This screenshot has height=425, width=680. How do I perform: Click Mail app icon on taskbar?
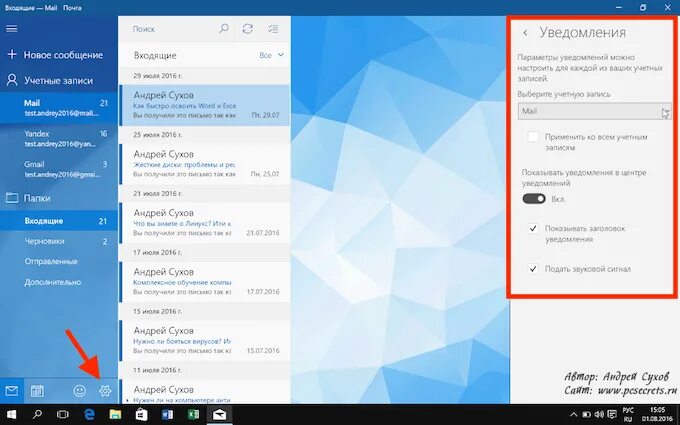click(219, 415)
